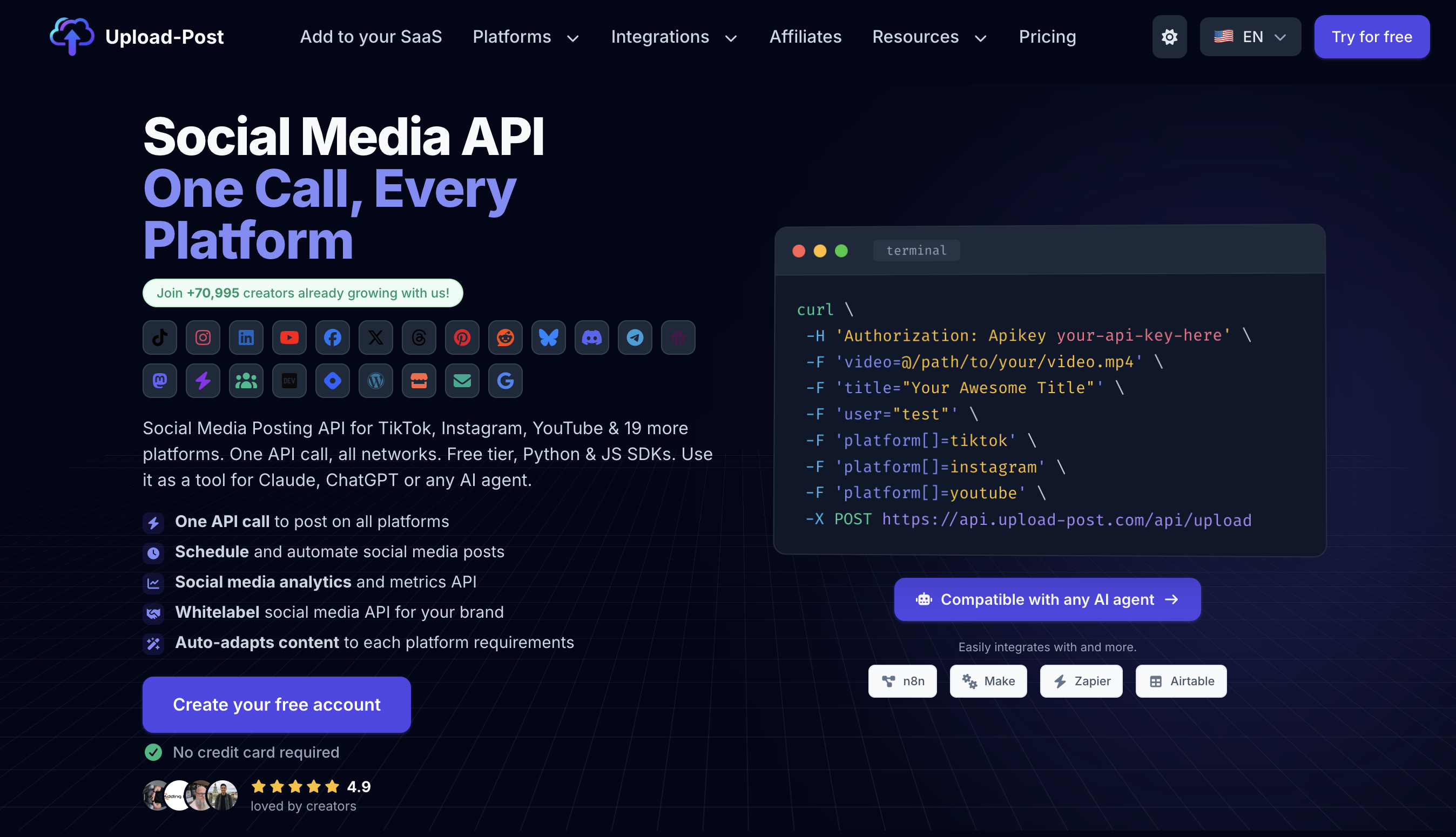Open the Resources dropdown menu
This screenshot has width=1456, height=837.
[x=929, y=37]
